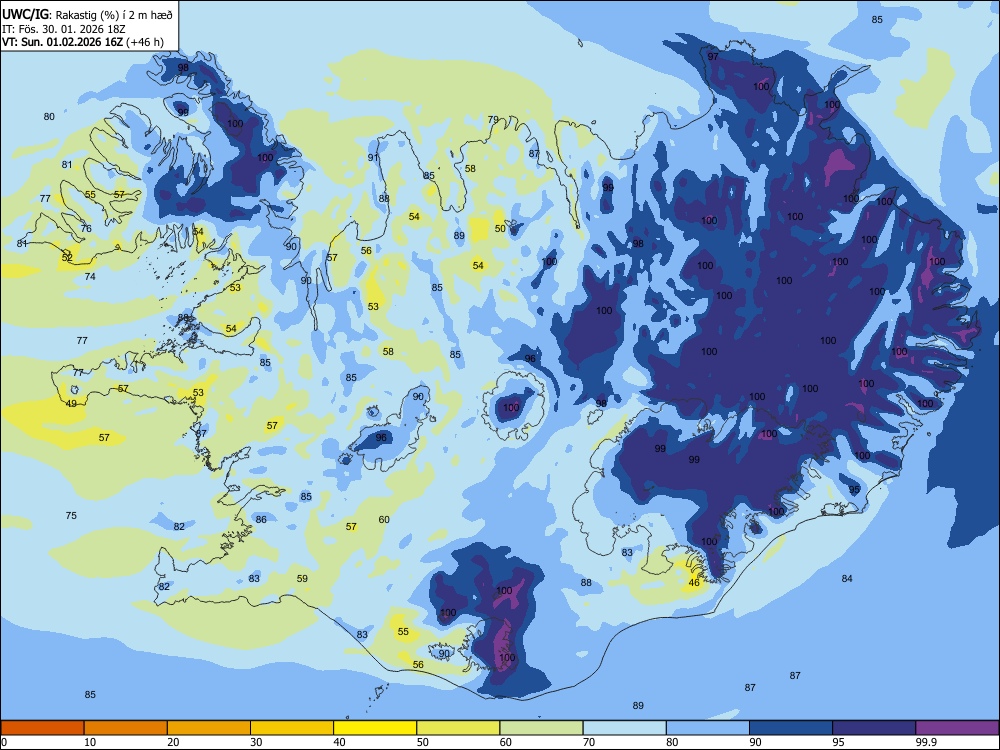
Task: Pick the purple 99.9+ legend swatch
Action: point(957,728)
